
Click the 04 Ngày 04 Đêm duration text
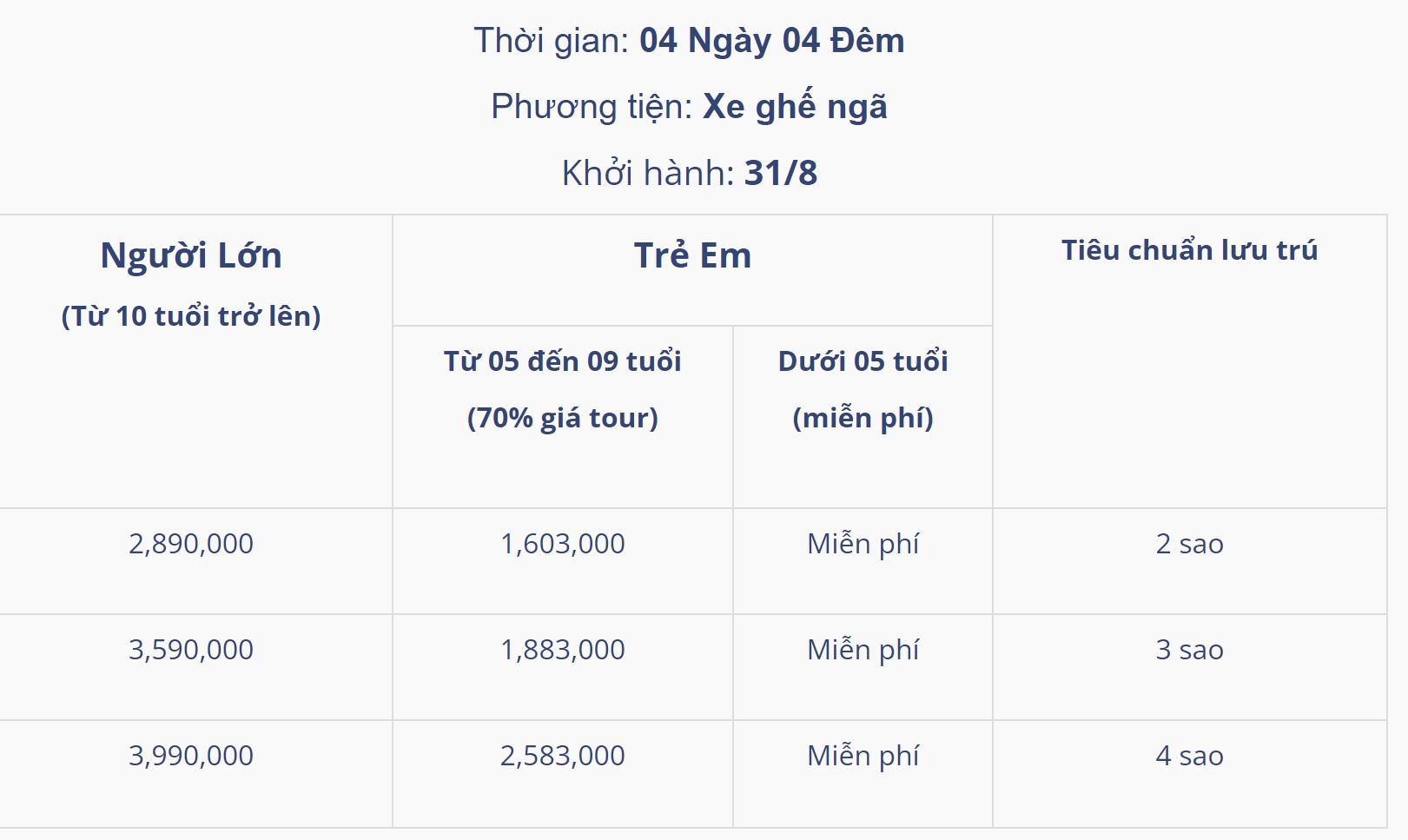pyautogui.click(x=771, y=41)
